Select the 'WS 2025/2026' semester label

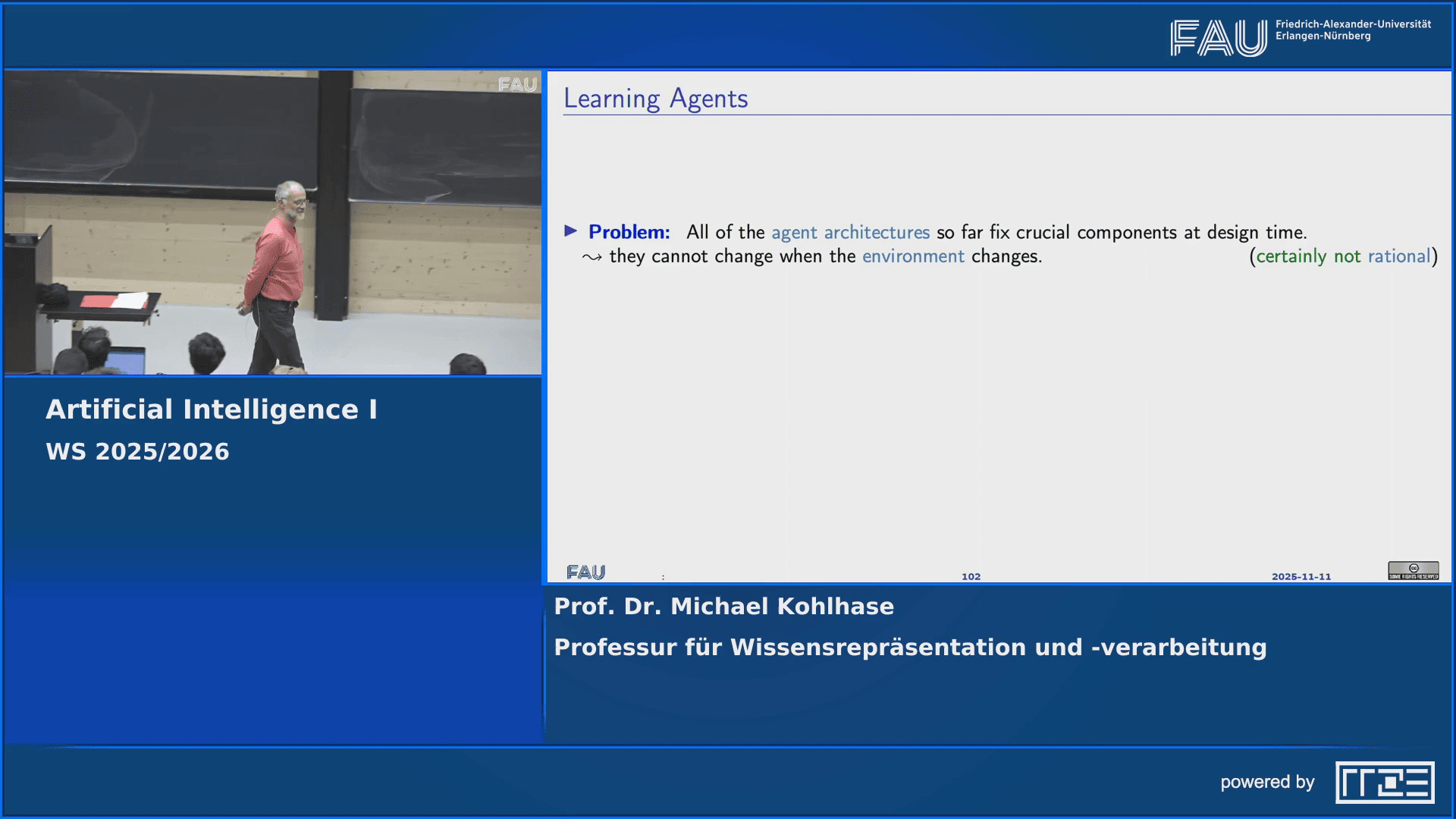138,450
